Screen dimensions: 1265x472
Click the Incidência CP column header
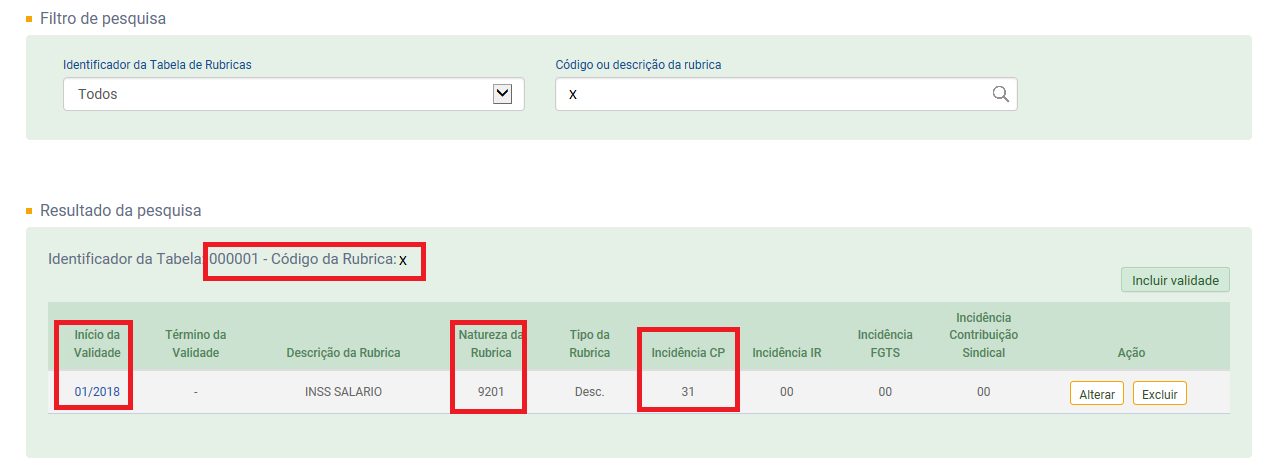click(x=688, y=352)
